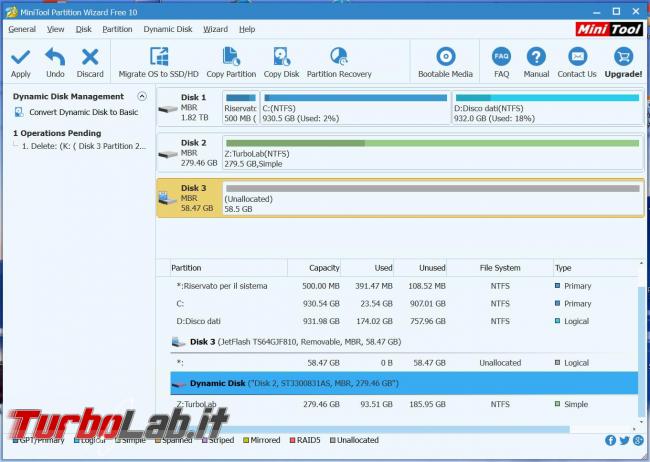Sort list by Capacity column
Screen dimensions: 650x462
(314, 268)
